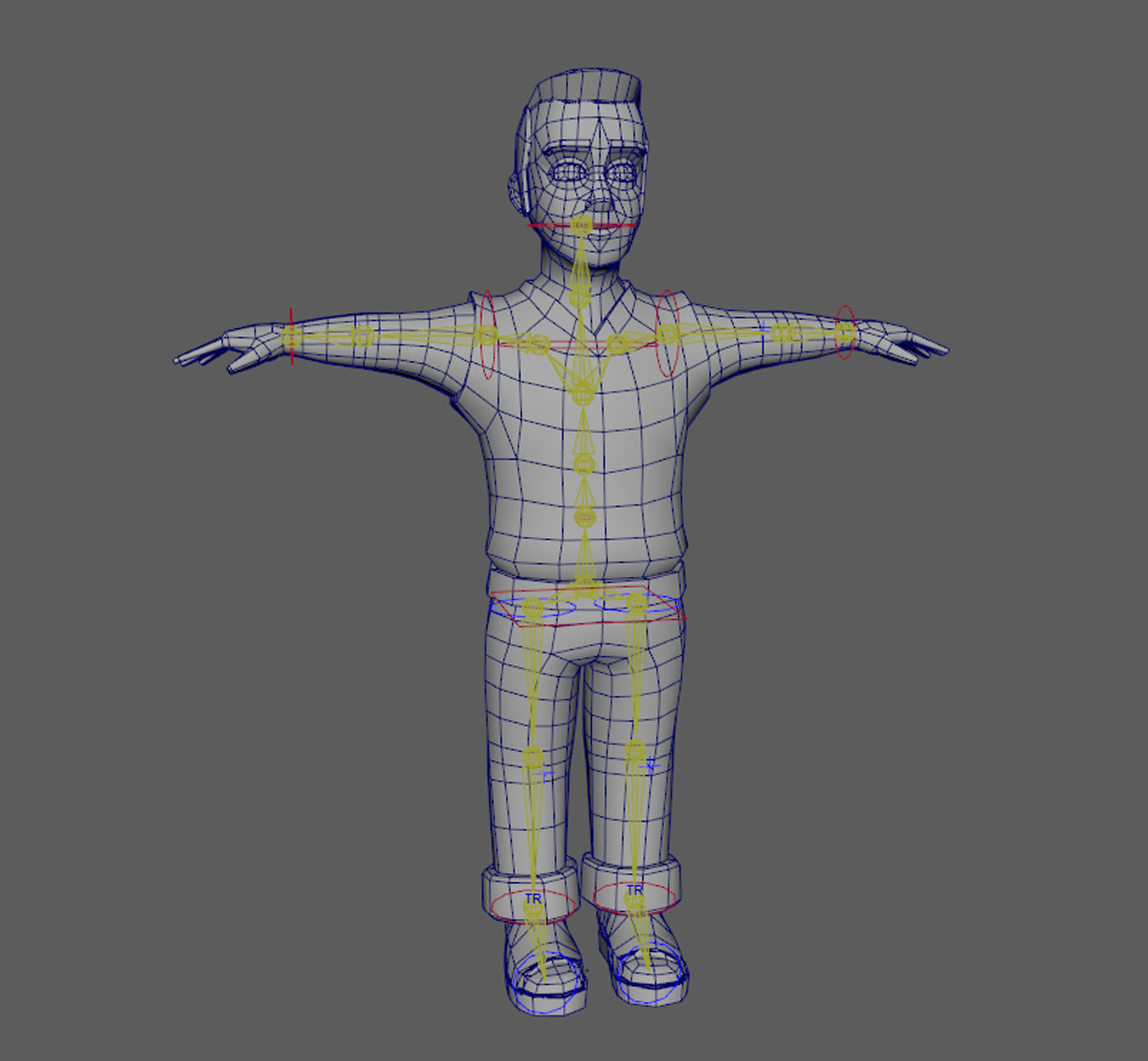Click the TR label on the screen-left ankle
Image resolution: width=1148 pixels, height=1061 pixels.
point(533,898)
